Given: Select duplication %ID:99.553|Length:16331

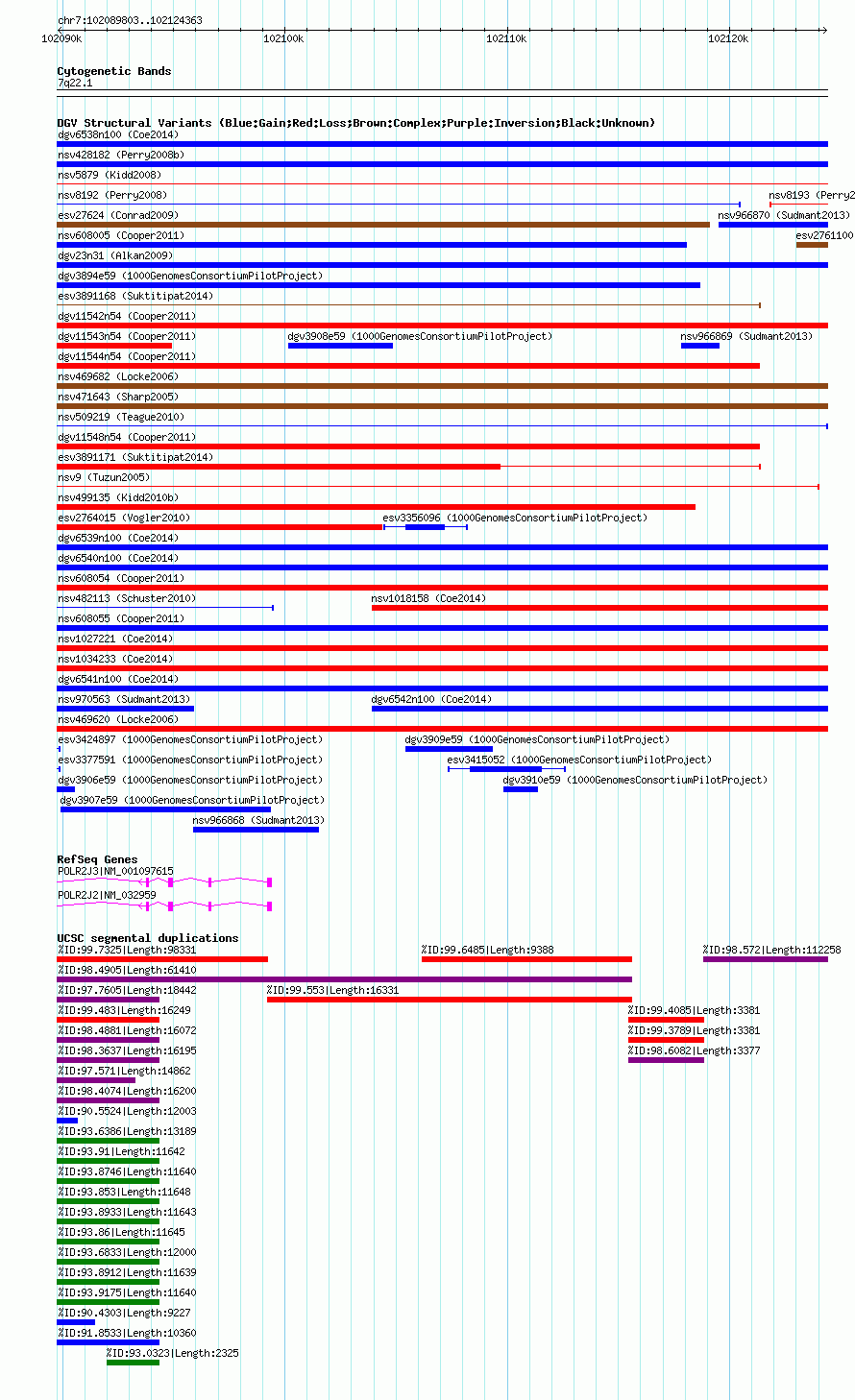Looking at the screenshot, I should (450, 1000).
